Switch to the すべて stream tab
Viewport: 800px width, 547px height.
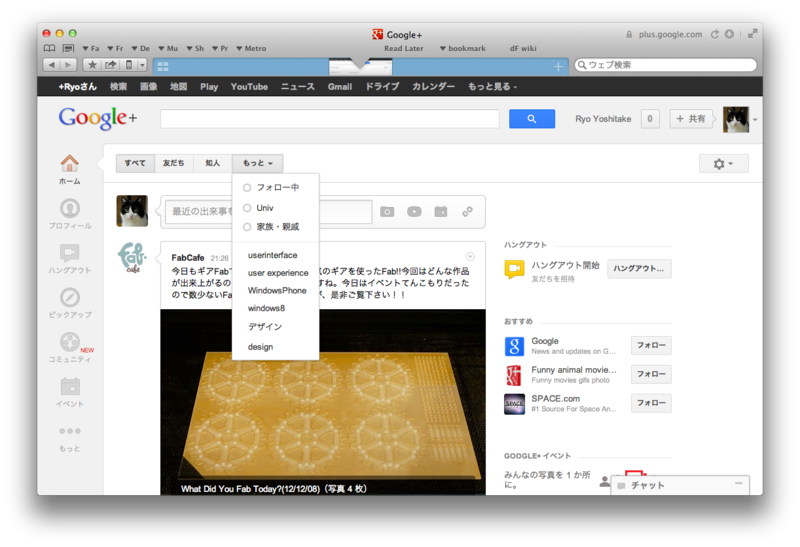135,163
